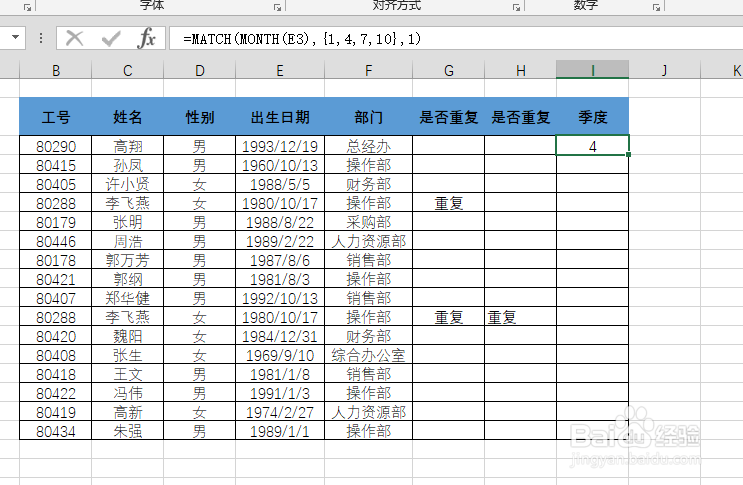Click name cell 郑华健
The width and height of the screenshot is (743, 485).
(127, 298)
